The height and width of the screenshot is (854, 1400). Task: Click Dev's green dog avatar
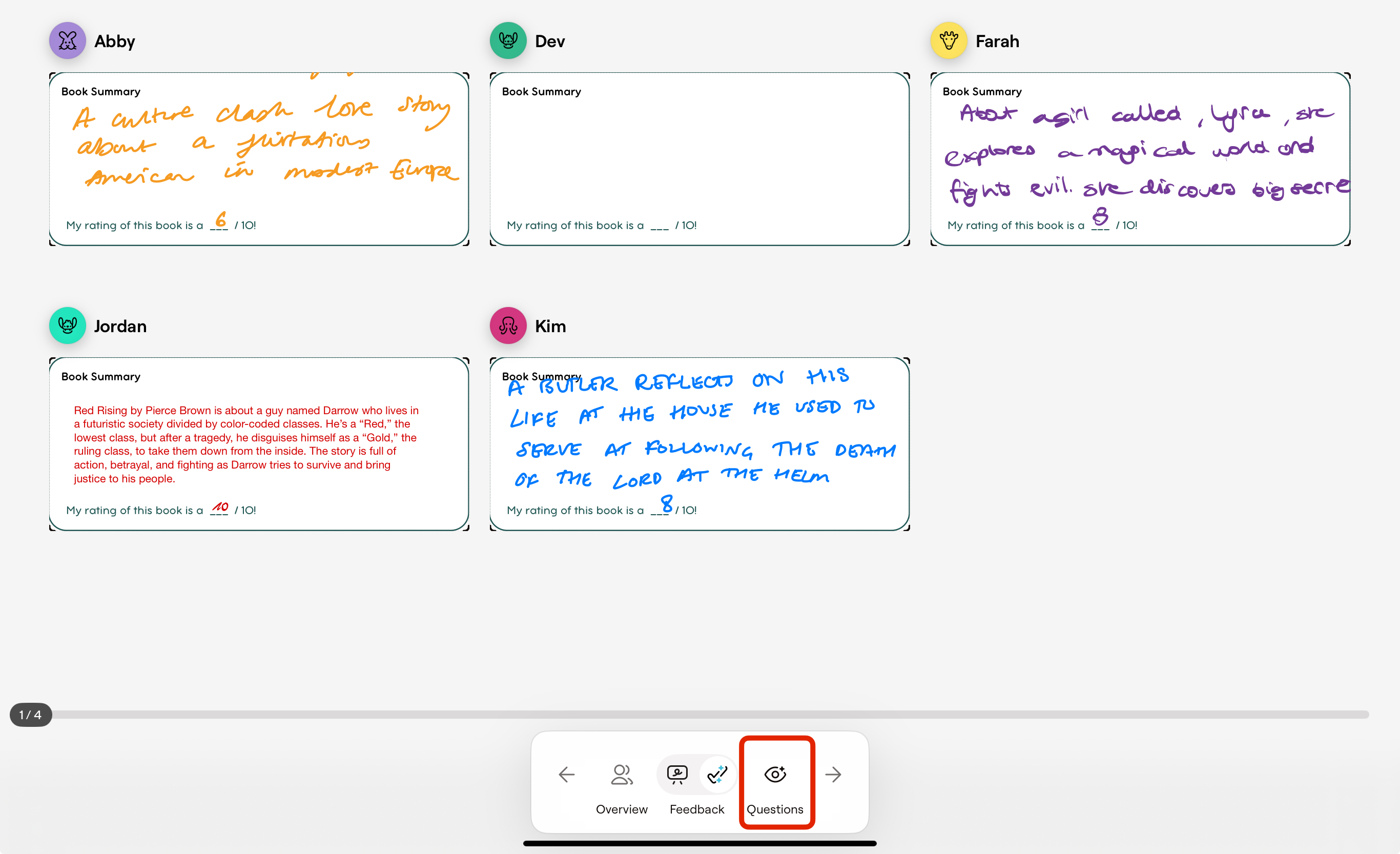click(508, 41)
